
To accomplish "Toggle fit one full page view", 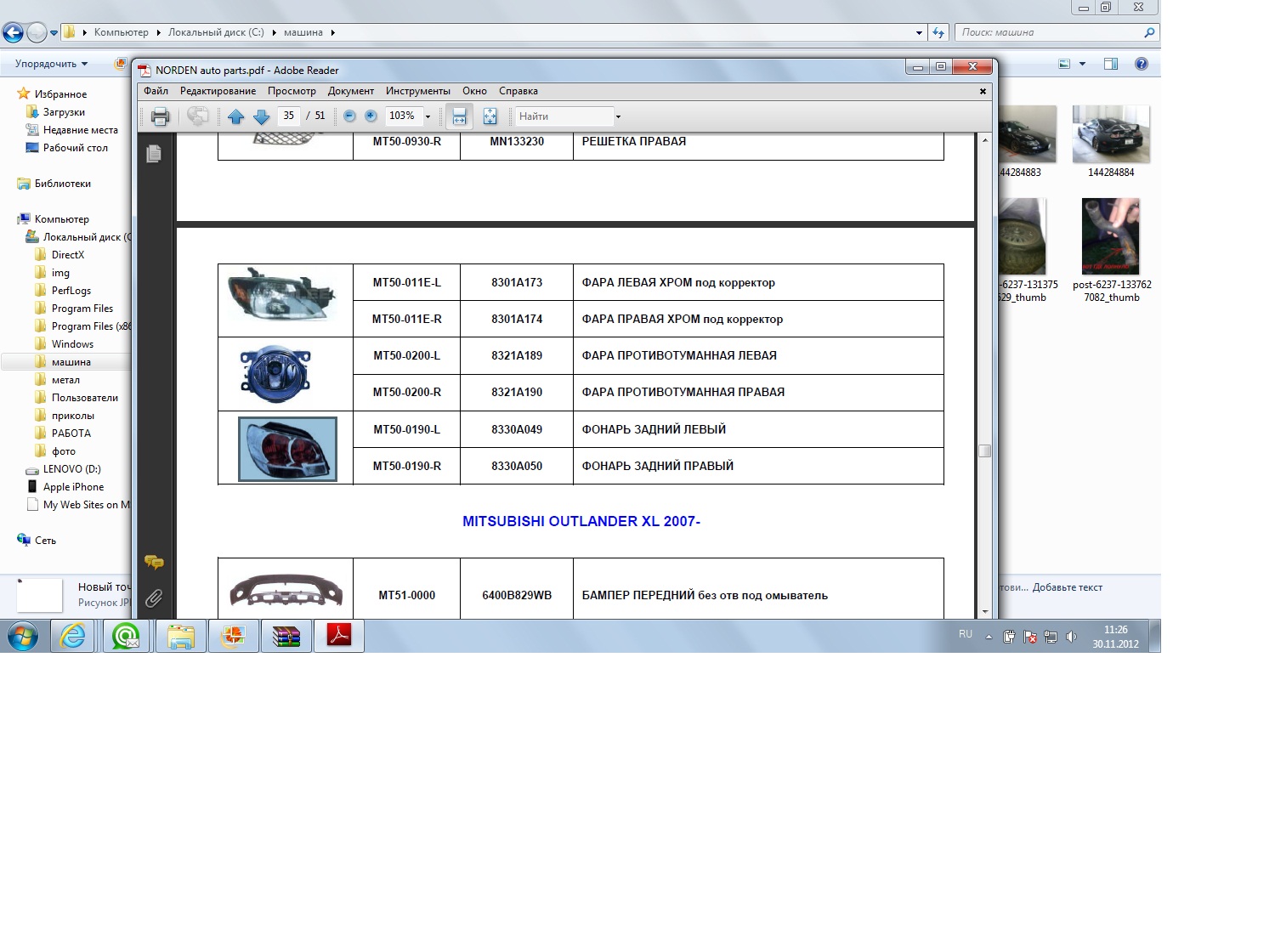I will coord(490,116).
